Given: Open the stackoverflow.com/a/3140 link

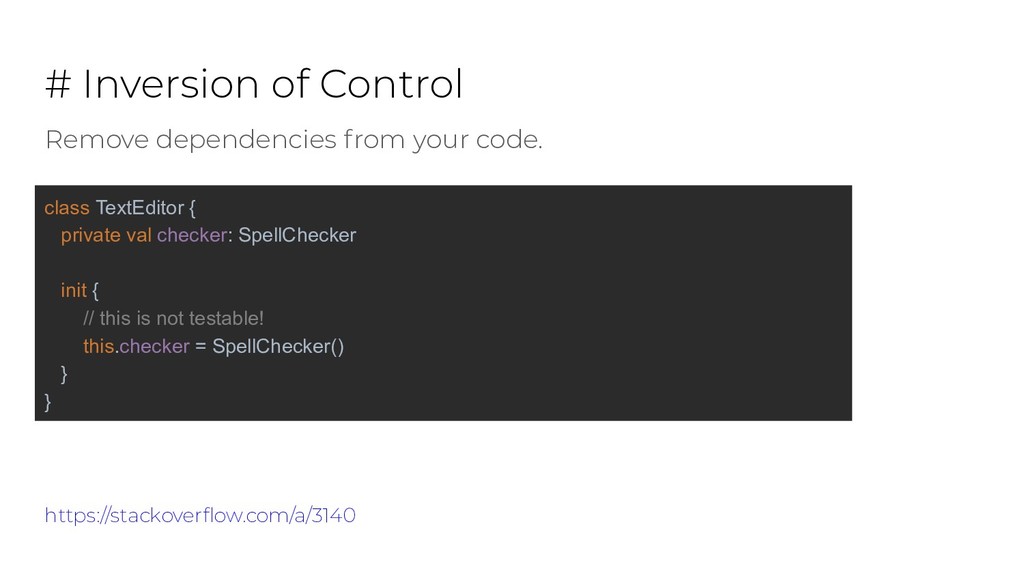Looking at the screenshot, I should 200,515.
